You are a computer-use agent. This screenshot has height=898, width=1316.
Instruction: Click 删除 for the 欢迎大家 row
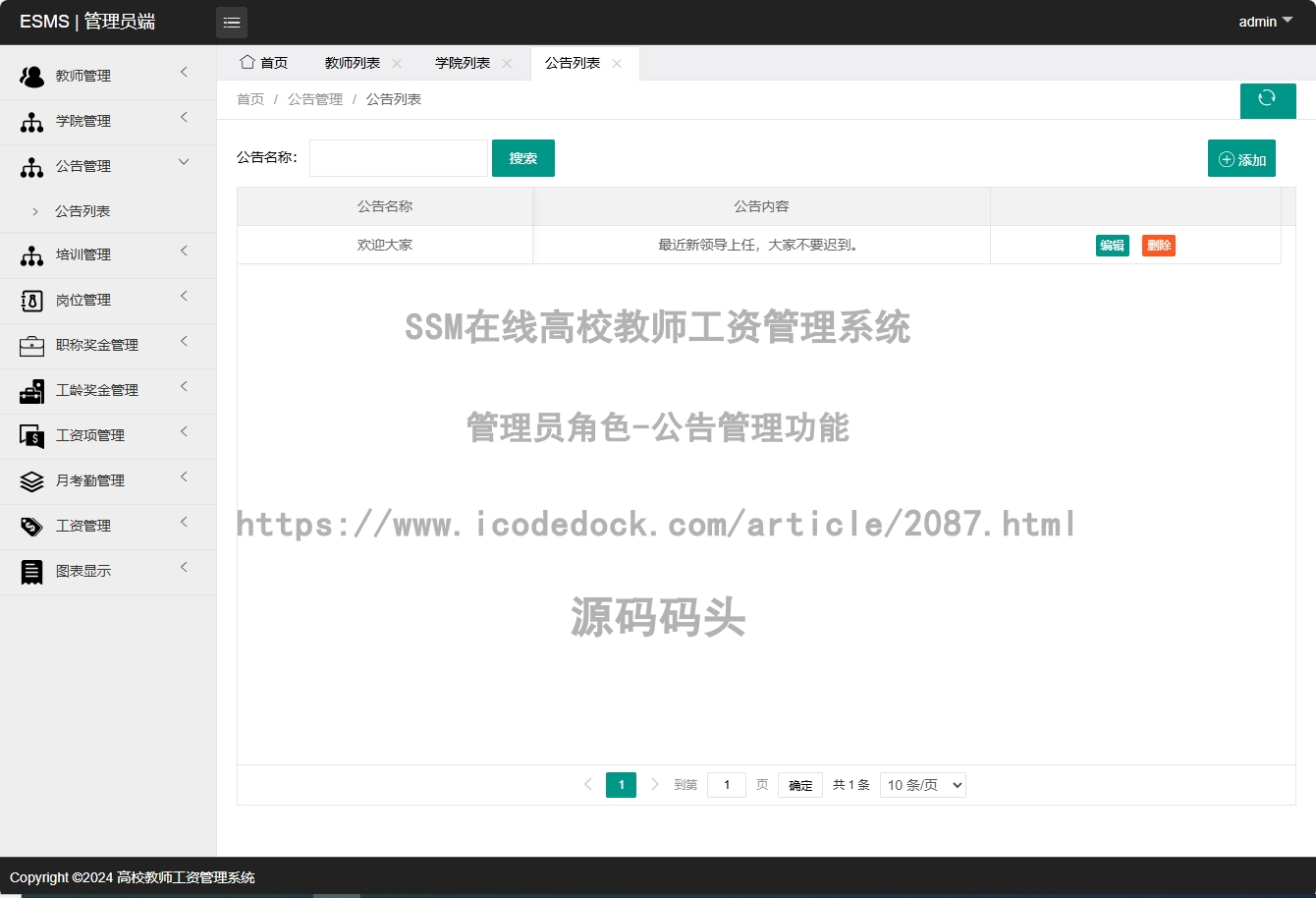[x=1159, y=246]
